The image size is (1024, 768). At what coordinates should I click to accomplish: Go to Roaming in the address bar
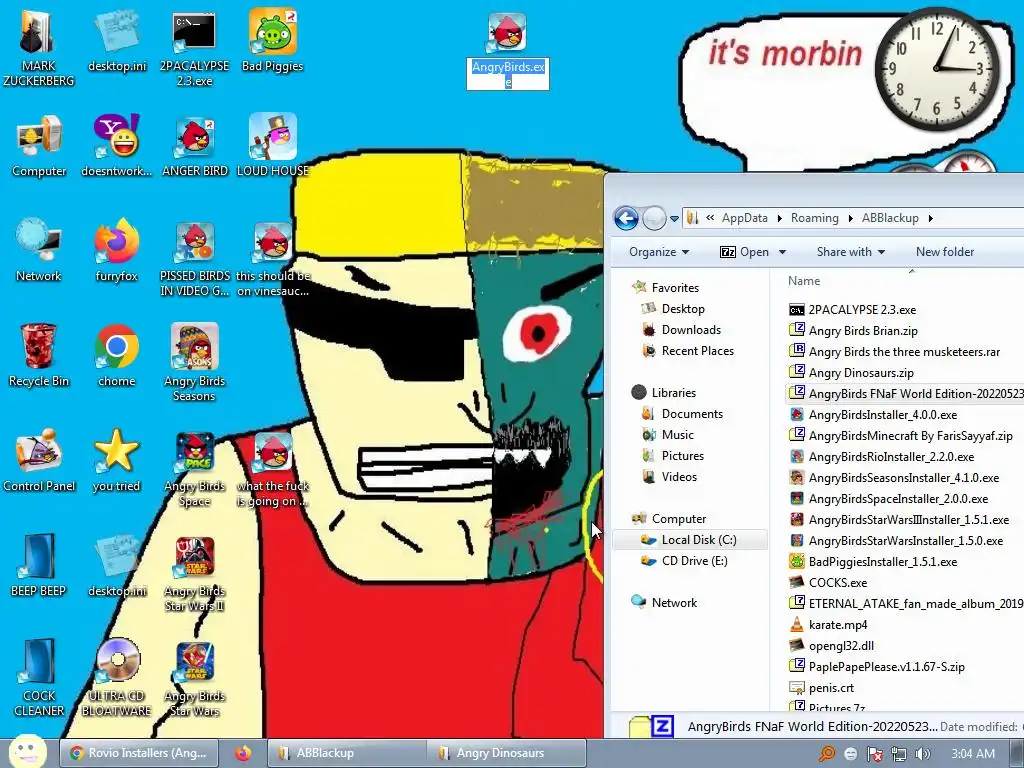tap(814, 218)
